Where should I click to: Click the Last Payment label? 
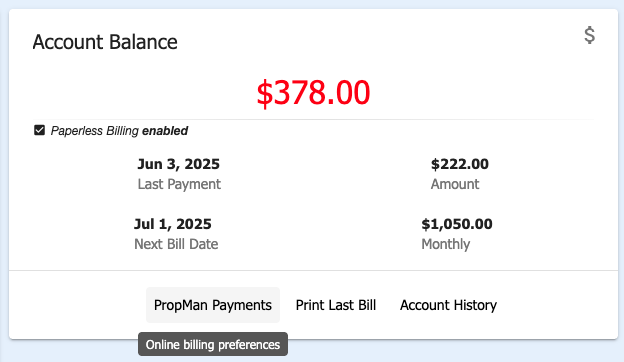click(x=179, y=184)
